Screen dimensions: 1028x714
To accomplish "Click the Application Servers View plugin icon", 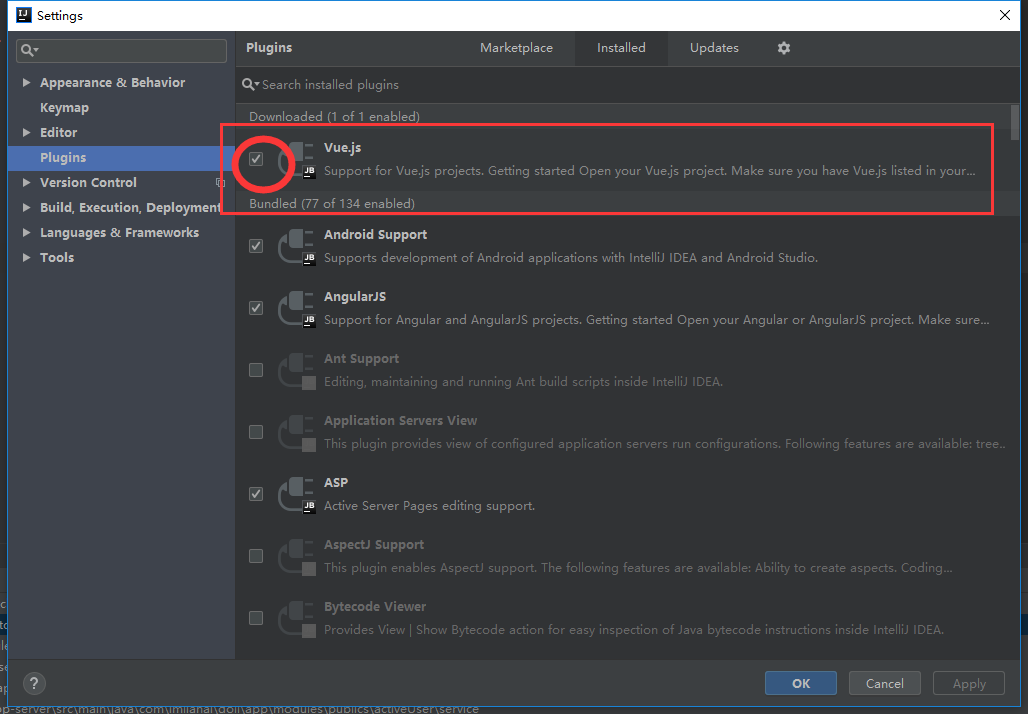I will 297,432.
